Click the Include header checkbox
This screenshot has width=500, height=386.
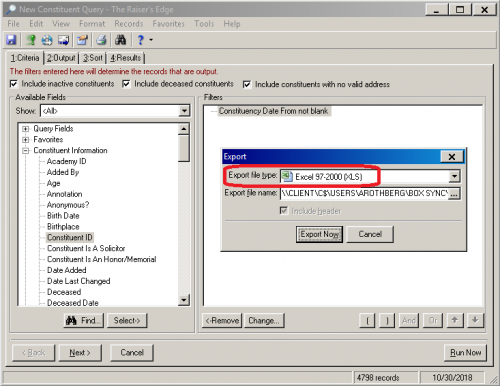(284, 211)
